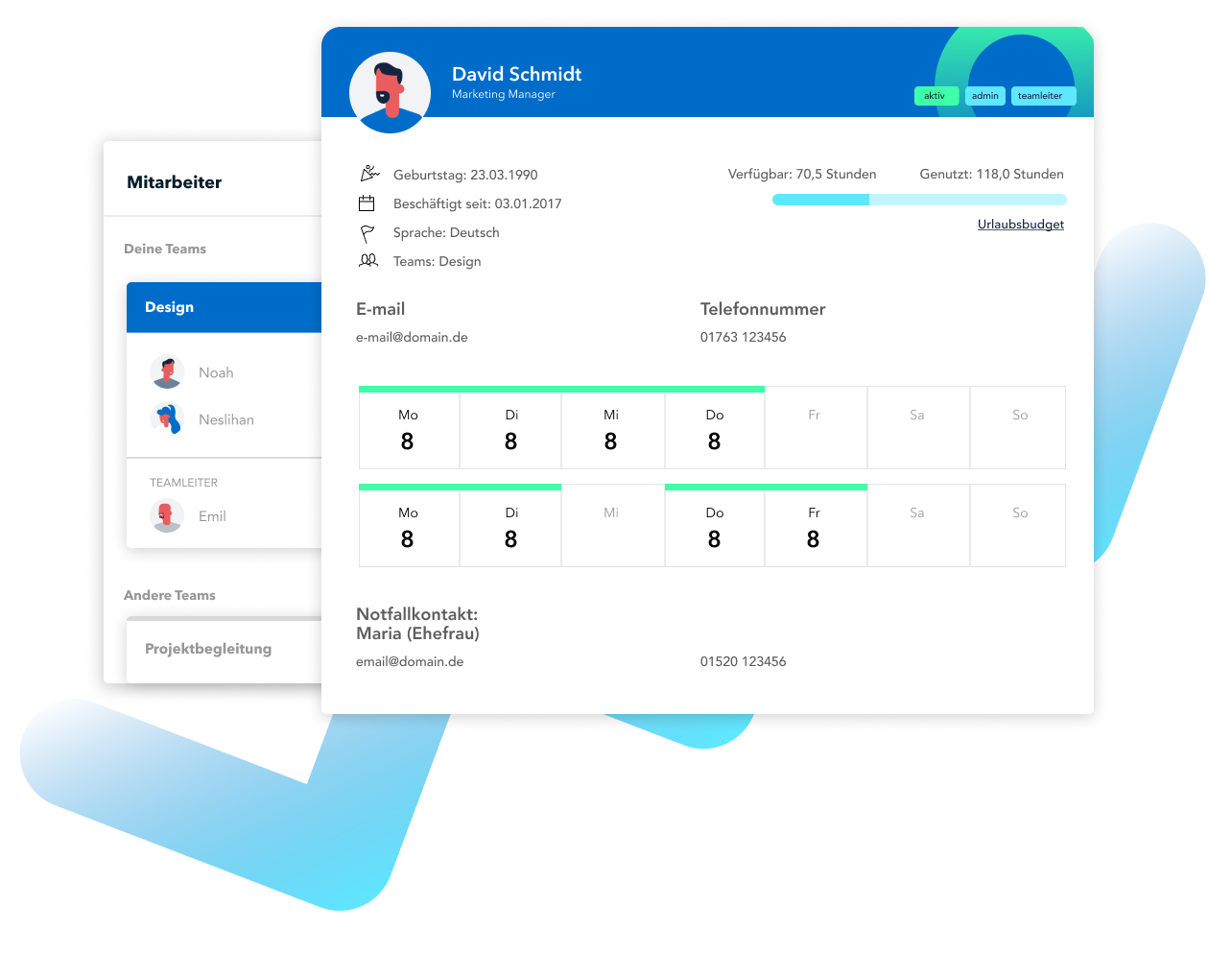Click emergency phone 01520 123456

click(x=743, y=661)
